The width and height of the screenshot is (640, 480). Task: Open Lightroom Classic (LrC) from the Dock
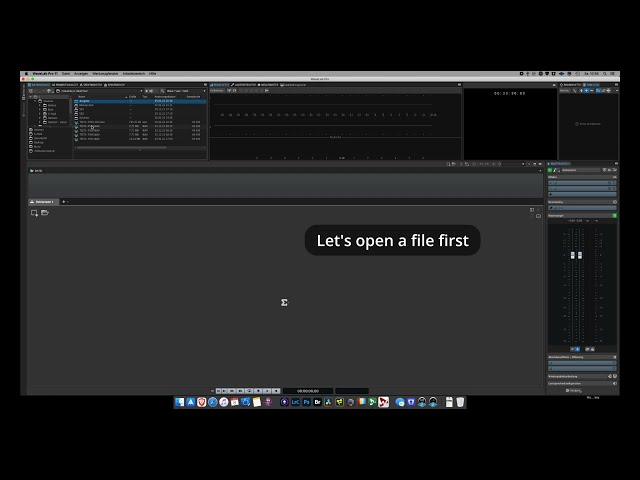(x=296, y=402)
